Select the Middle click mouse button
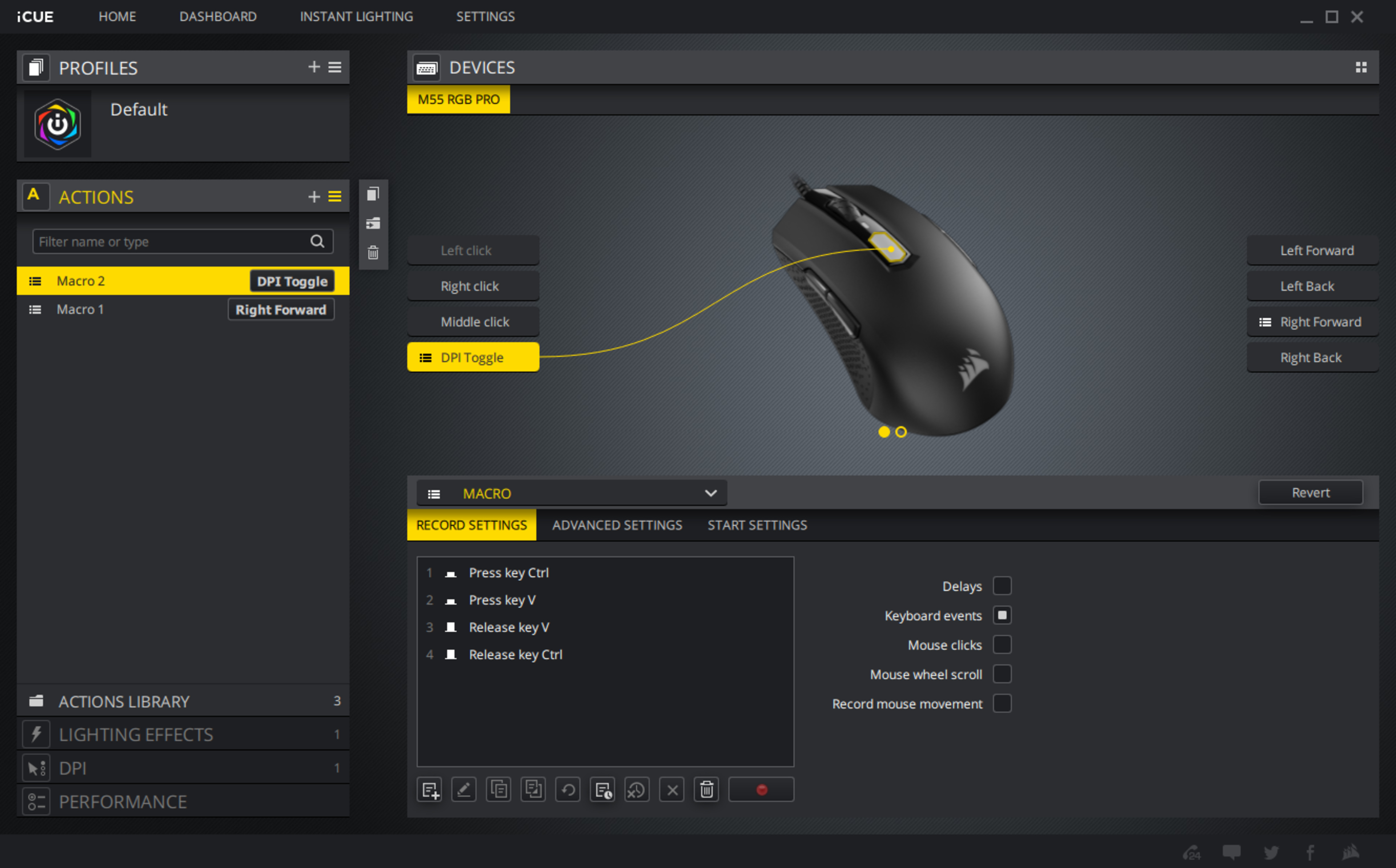 (x=473, y=321)
